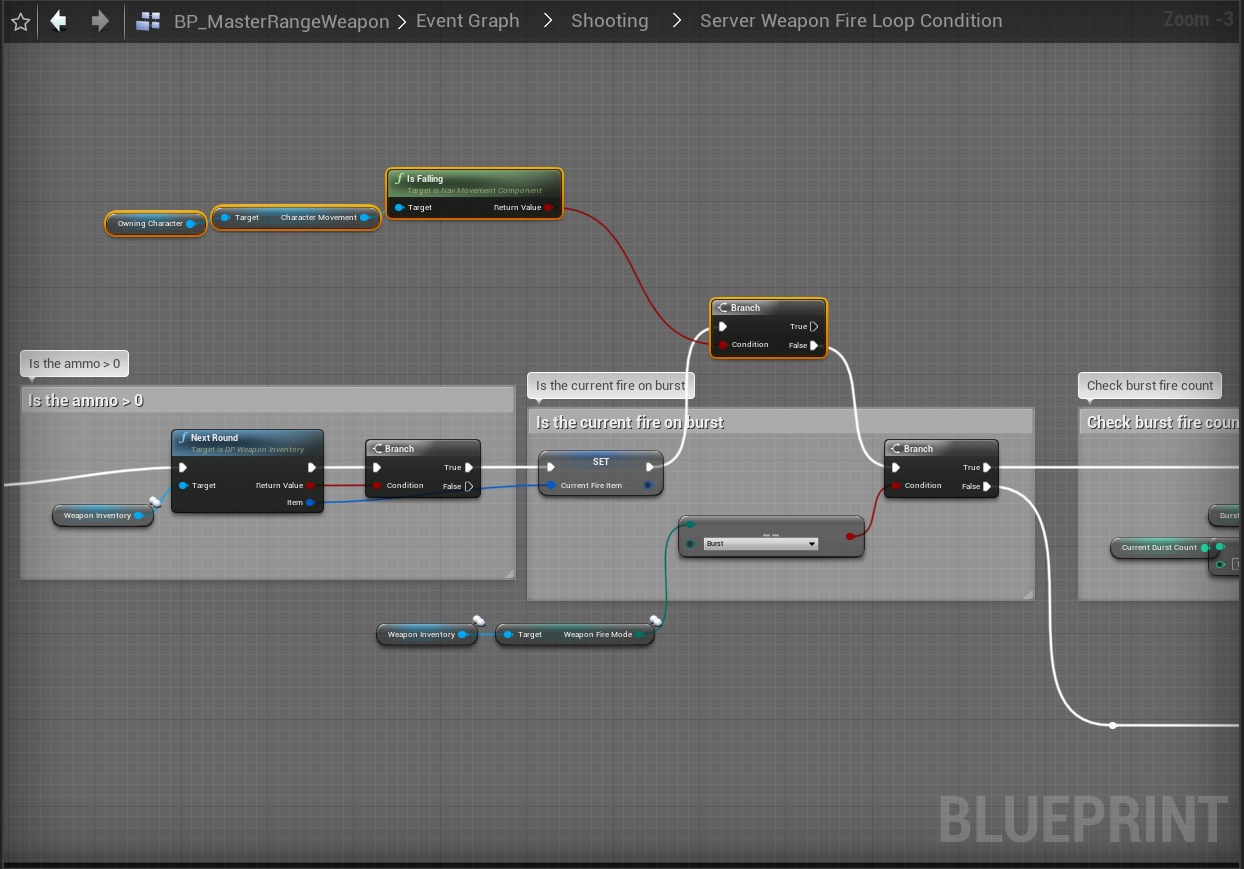Click the Next Round Item output pin
The image size is (1244, 869).
pos(311,503)
